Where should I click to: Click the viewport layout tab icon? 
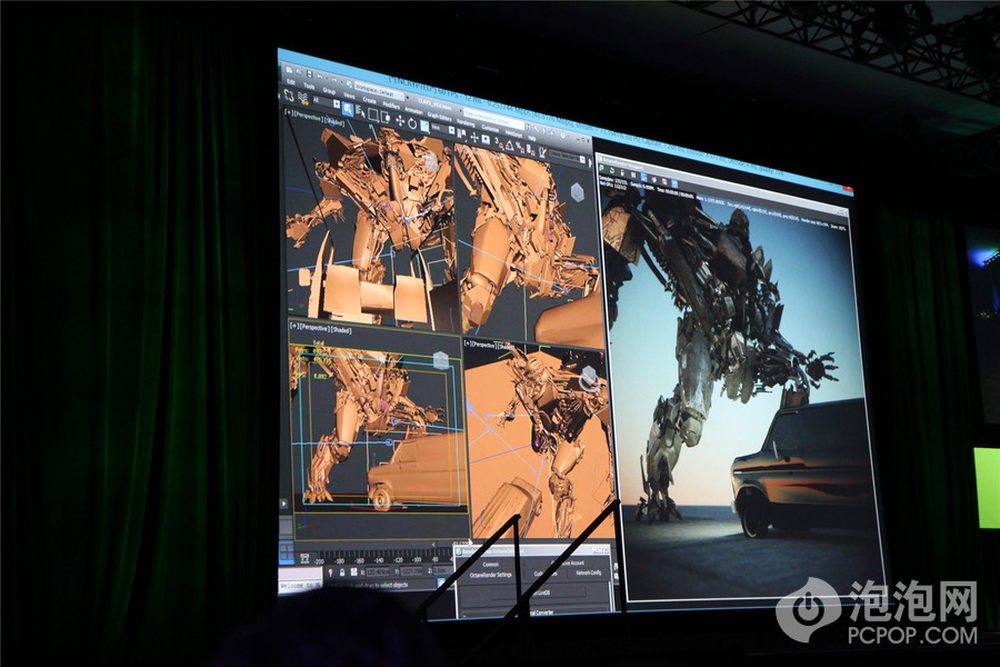[x=286, y=552]
